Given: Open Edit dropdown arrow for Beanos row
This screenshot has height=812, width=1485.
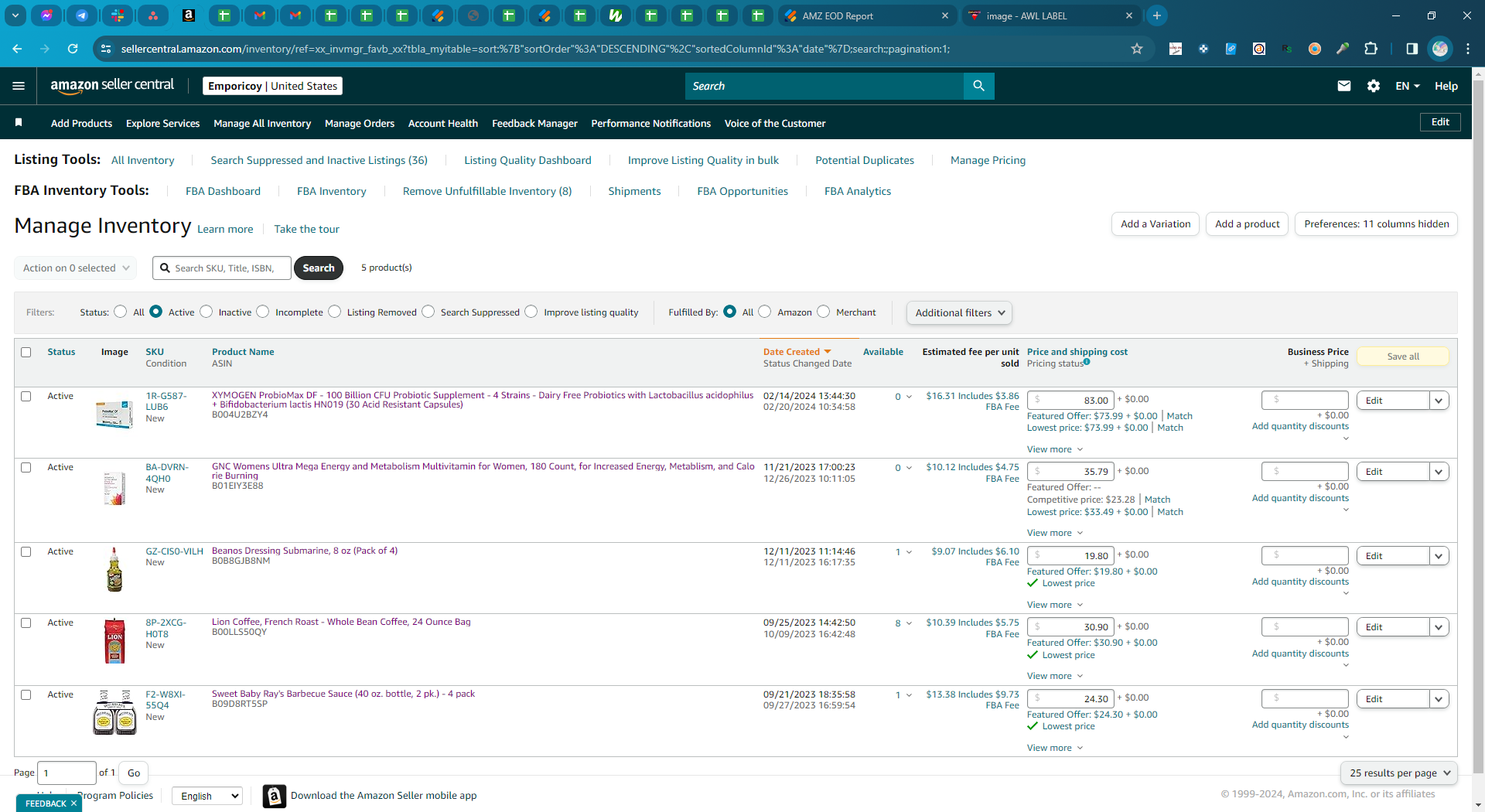Looking at the screenshot, I should click(x=1439, y=556).
